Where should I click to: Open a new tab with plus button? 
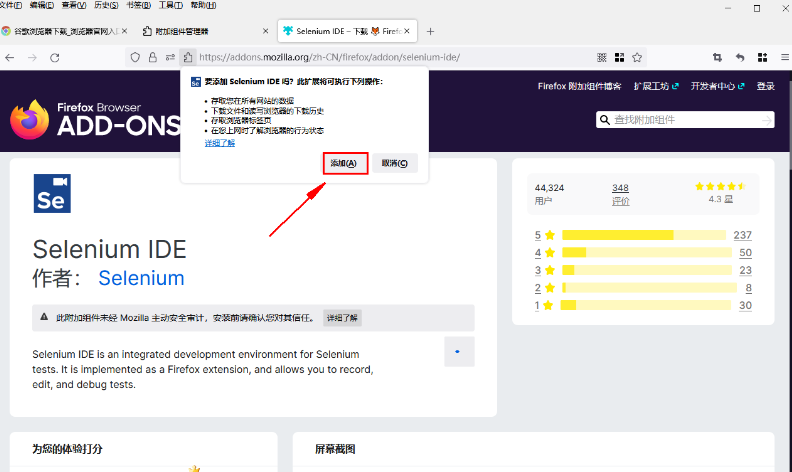click(430, 31)
